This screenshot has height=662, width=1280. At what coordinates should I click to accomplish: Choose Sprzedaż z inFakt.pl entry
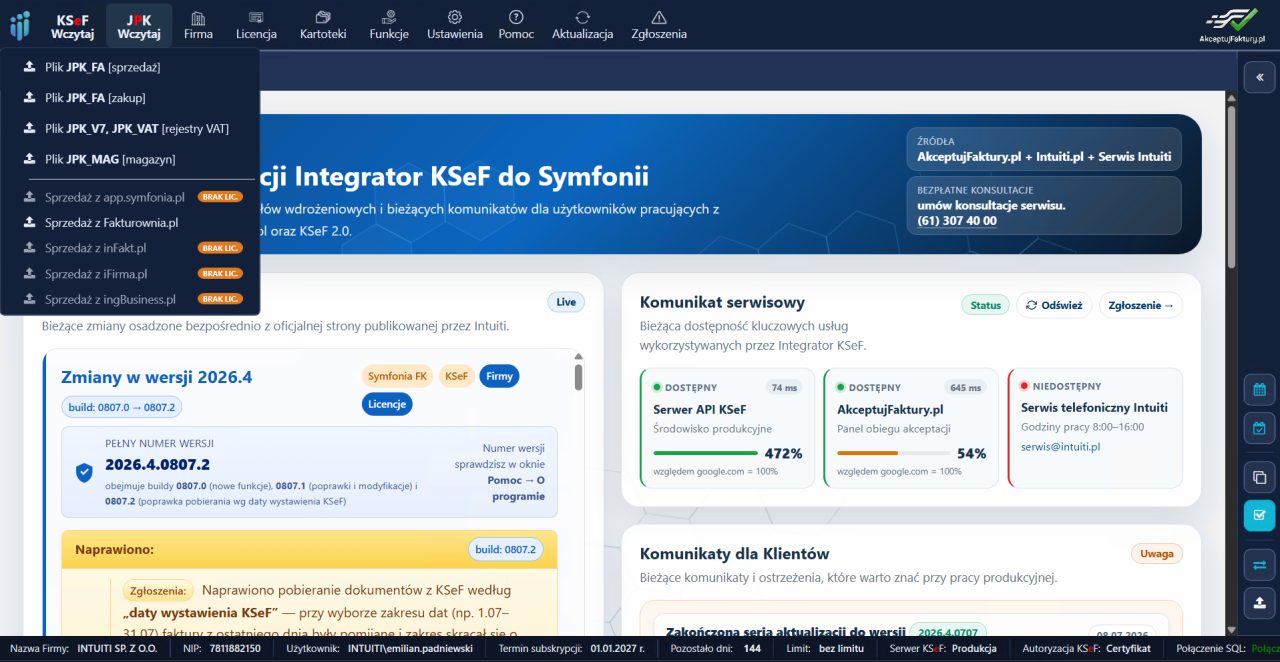pyautogui.click(x=130, y=248)
